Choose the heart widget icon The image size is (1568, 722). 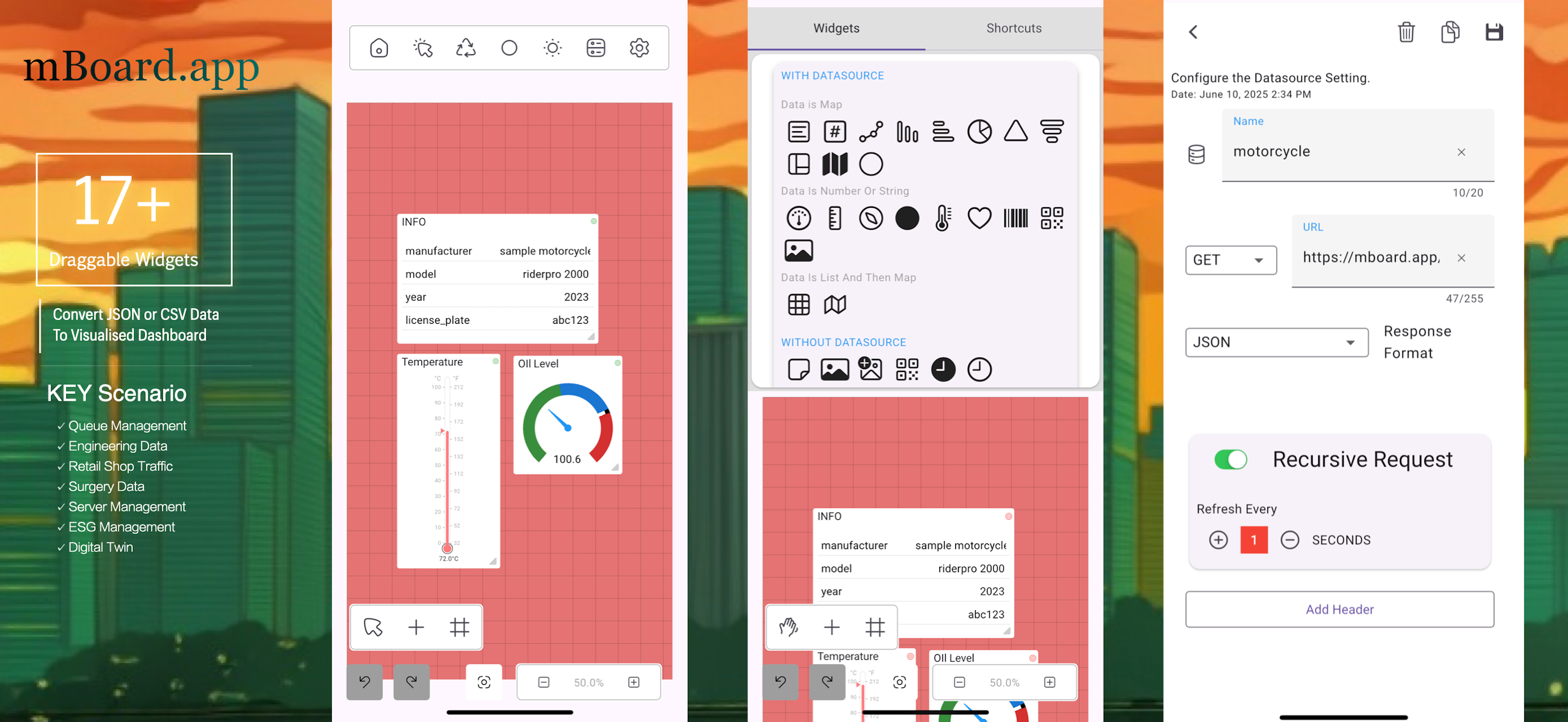979,218
